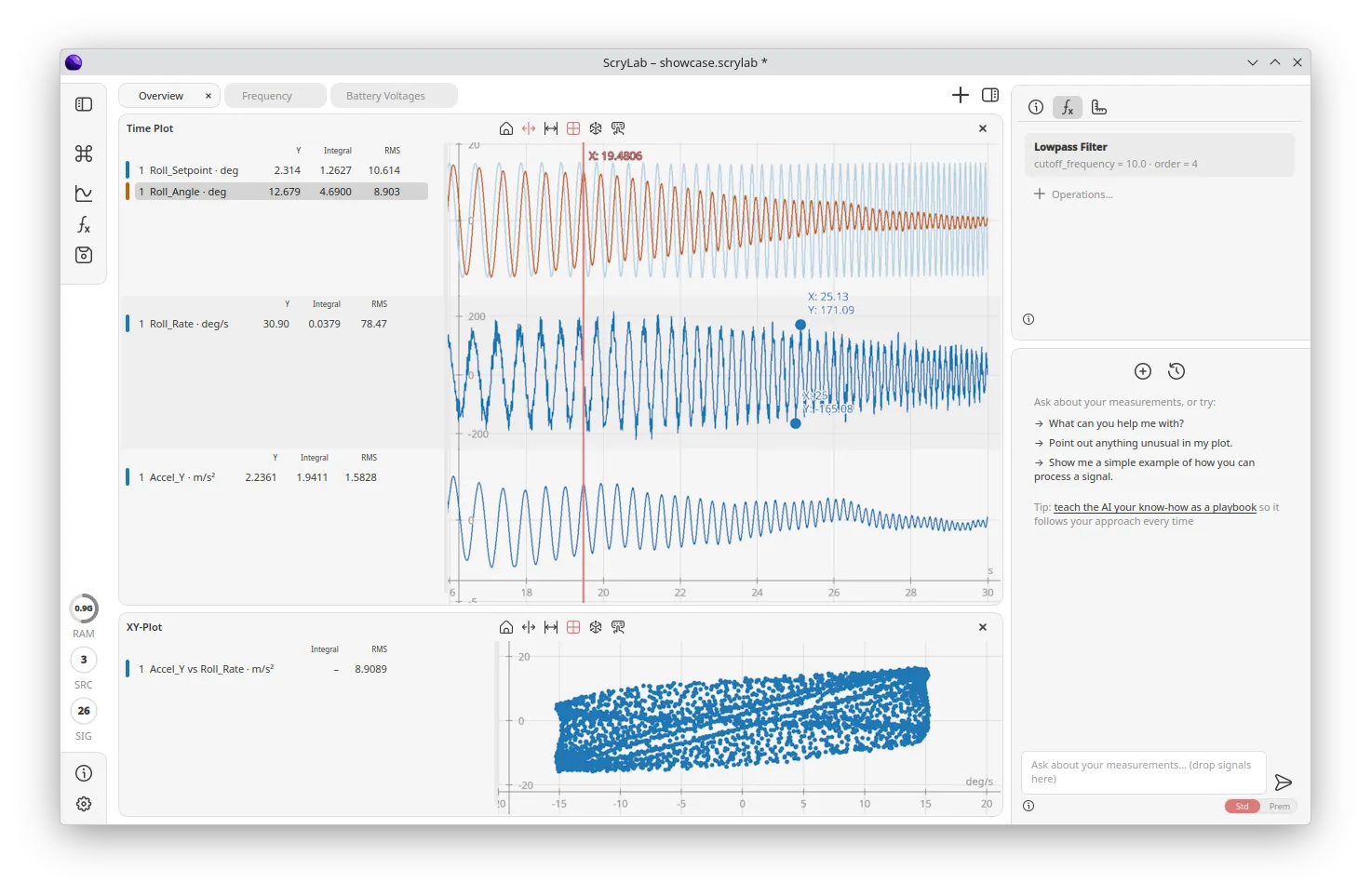Toggle the left sidebar panel icon
The height and width of the screenshot is (896, 1371).
[84, 104]
